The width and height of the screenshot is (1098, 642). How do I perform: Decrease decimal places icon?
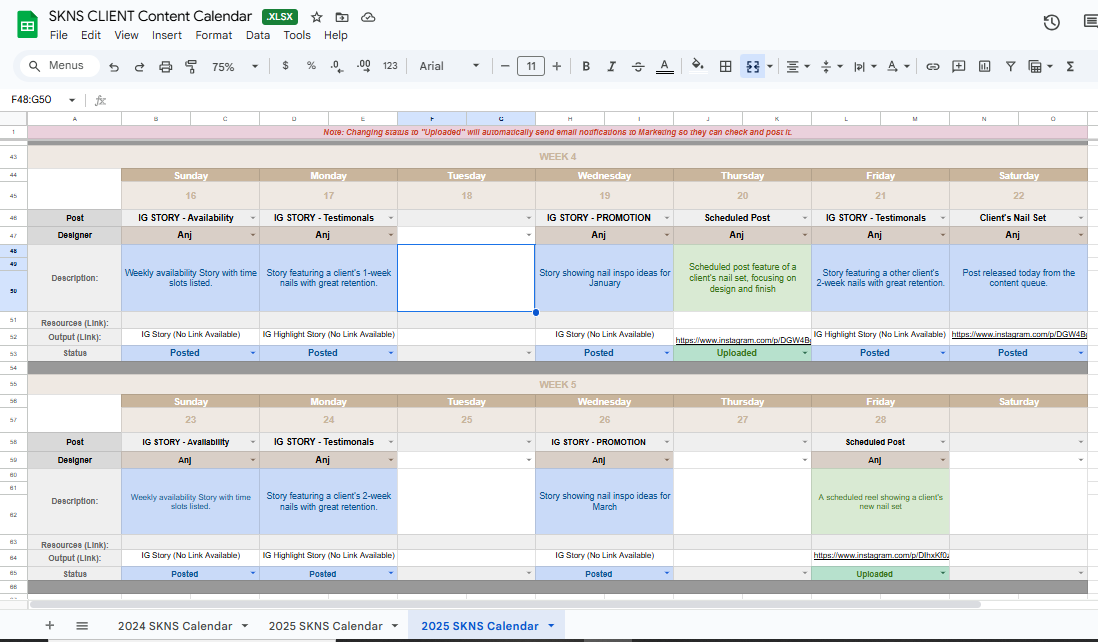point(337,66)
